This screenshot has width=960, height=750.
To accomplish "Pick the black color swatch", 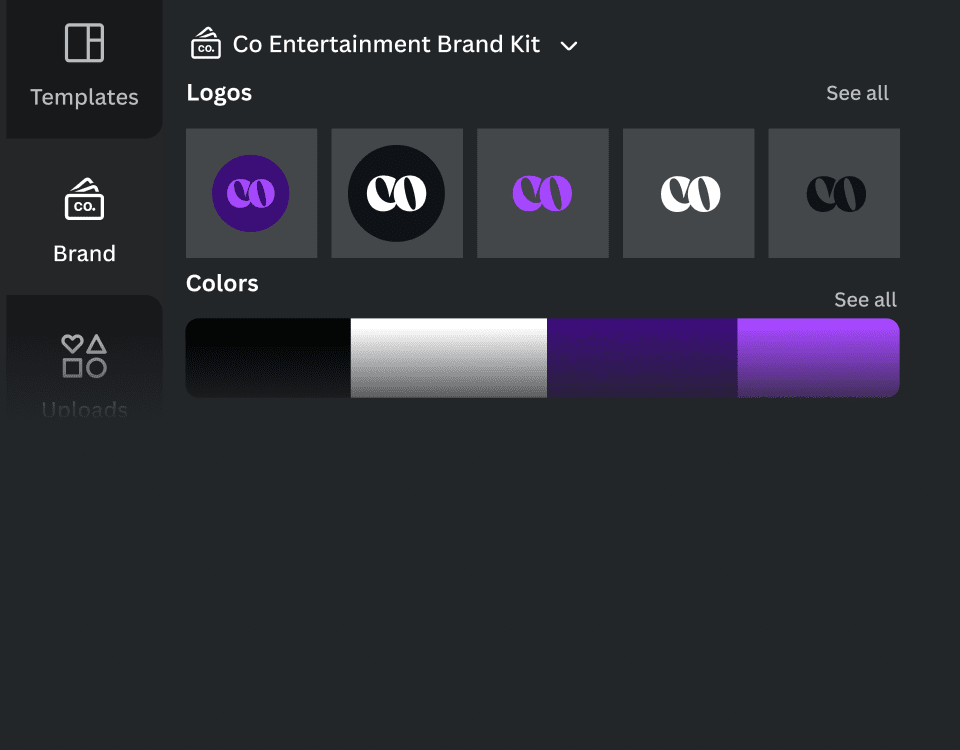I will [x=268, y=357].
